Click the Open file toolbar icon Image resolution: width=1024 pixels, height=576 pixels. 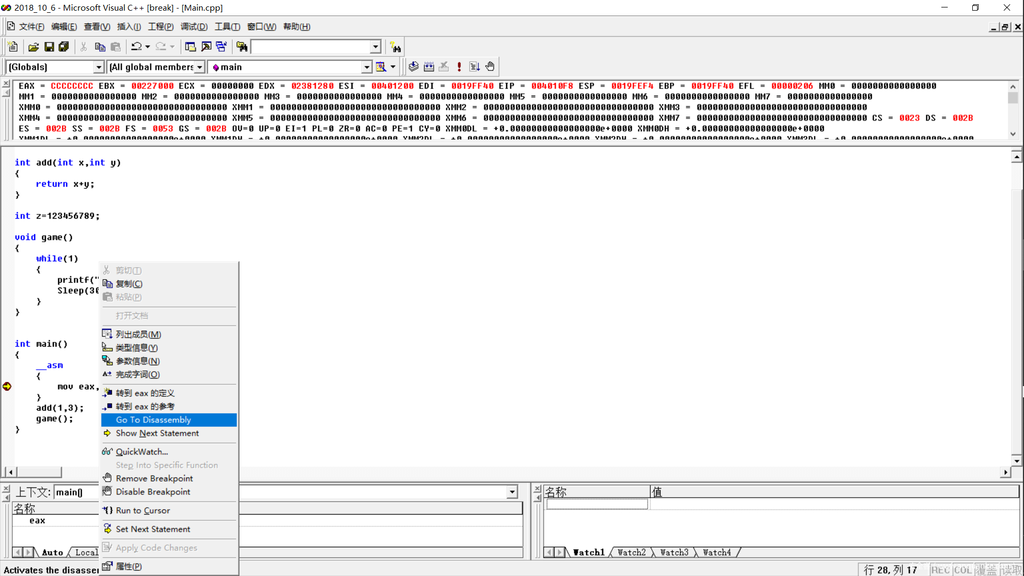point(34,47)
